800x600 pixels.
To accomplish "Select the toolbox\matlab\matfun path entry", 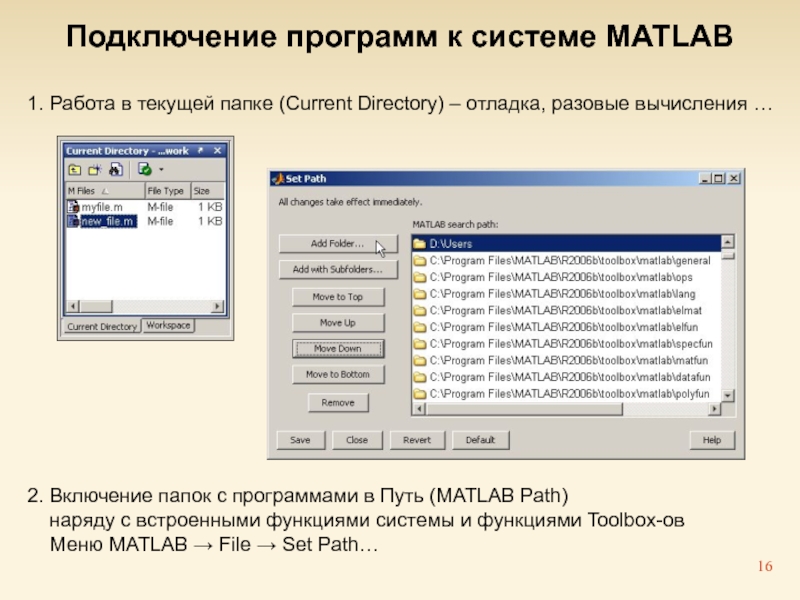I will point(566,361).
